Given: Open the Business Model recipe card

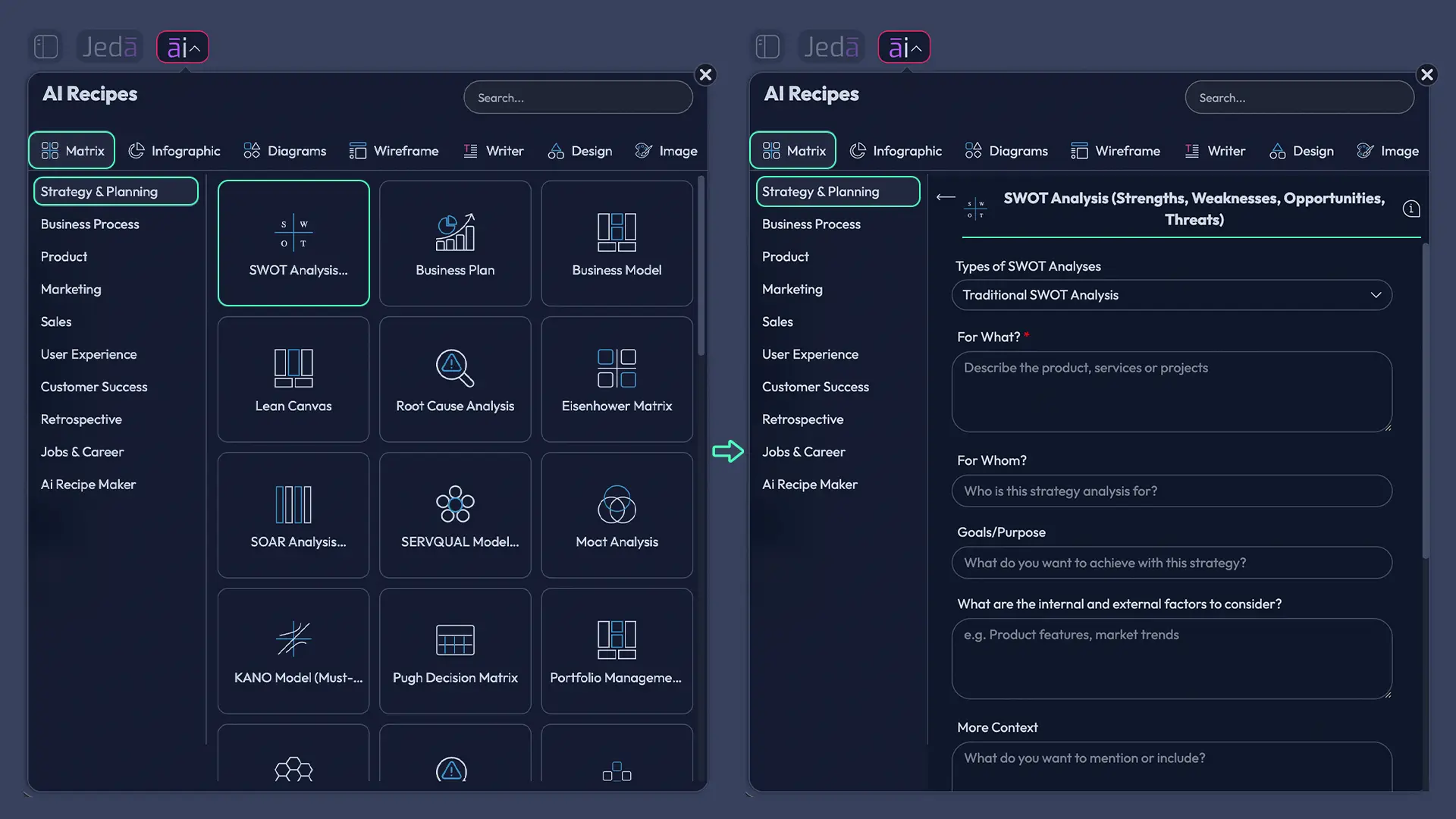Looking at the screenshot, I should point(617,243).
